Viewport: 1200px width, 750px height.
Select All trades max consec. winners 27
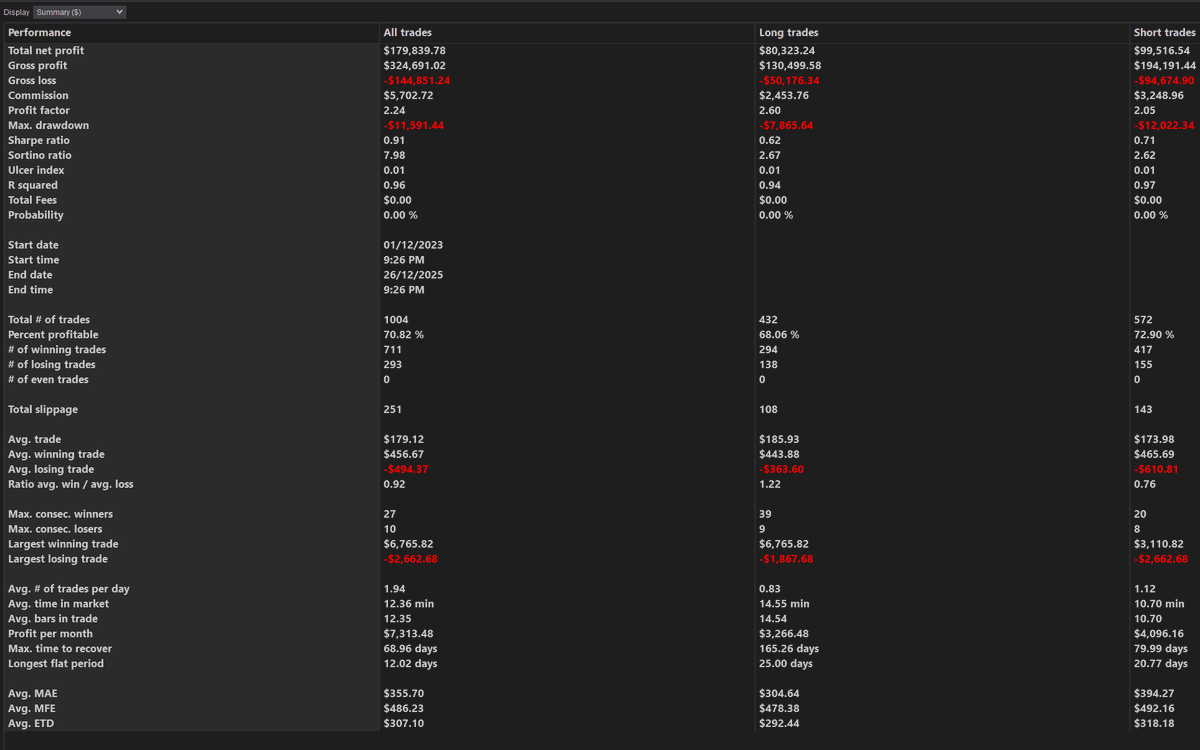(x=390, y=515)
